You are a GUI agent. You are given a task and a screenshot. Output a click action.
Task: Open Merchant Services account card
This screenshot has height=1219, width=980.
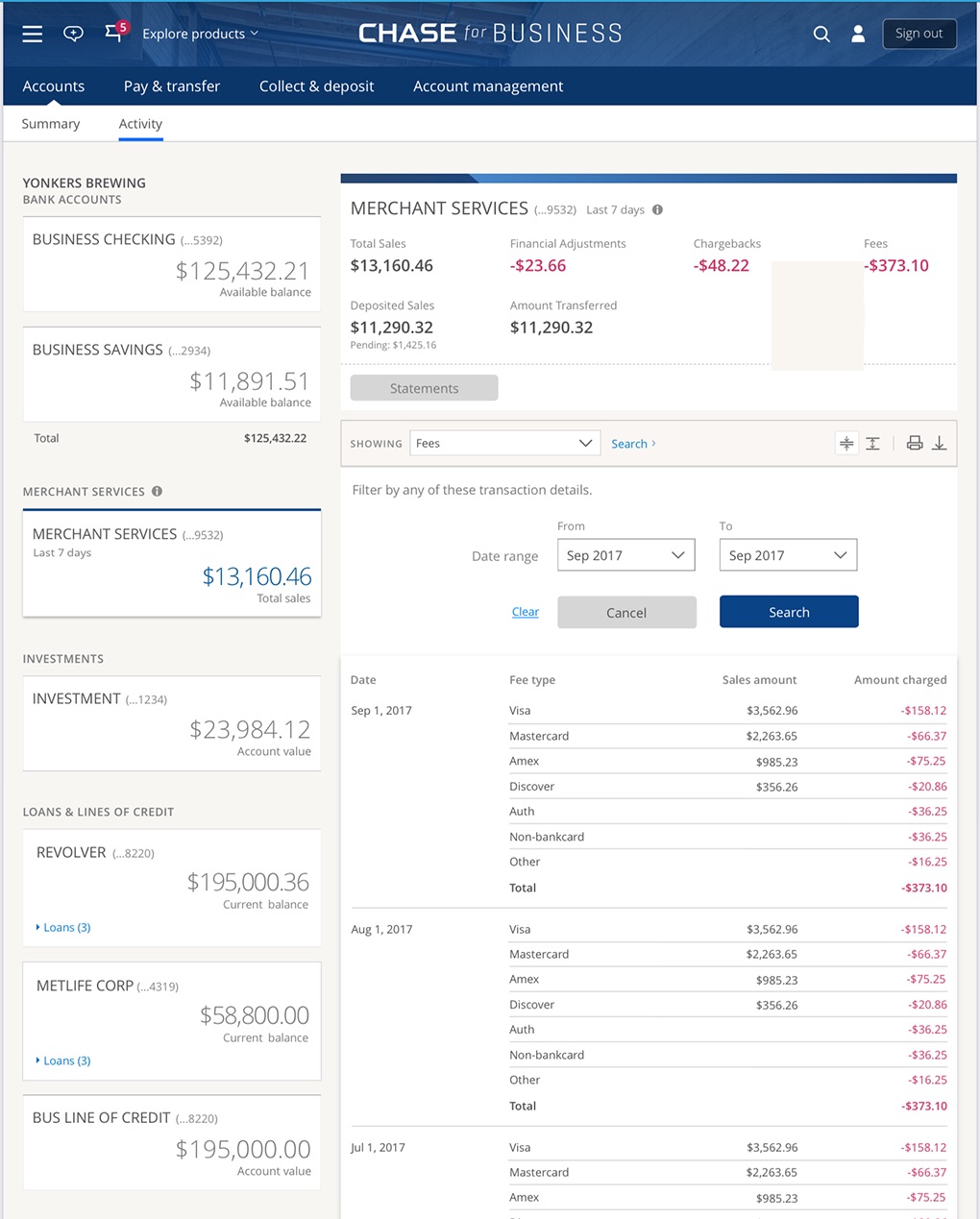172,563
